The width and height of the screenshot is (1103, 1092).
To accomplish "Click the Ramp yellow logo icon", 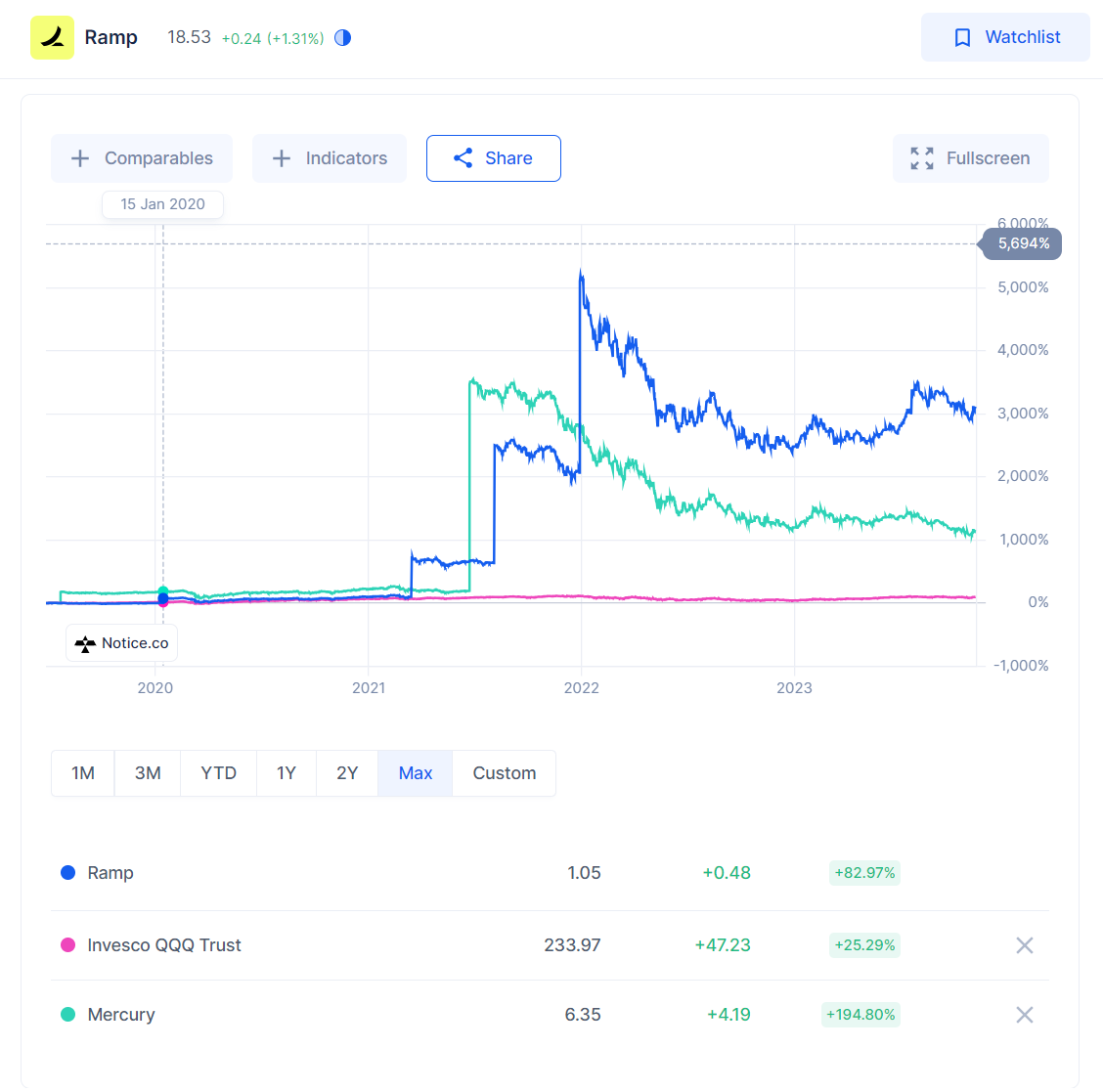I will click(x=52, y=37).
